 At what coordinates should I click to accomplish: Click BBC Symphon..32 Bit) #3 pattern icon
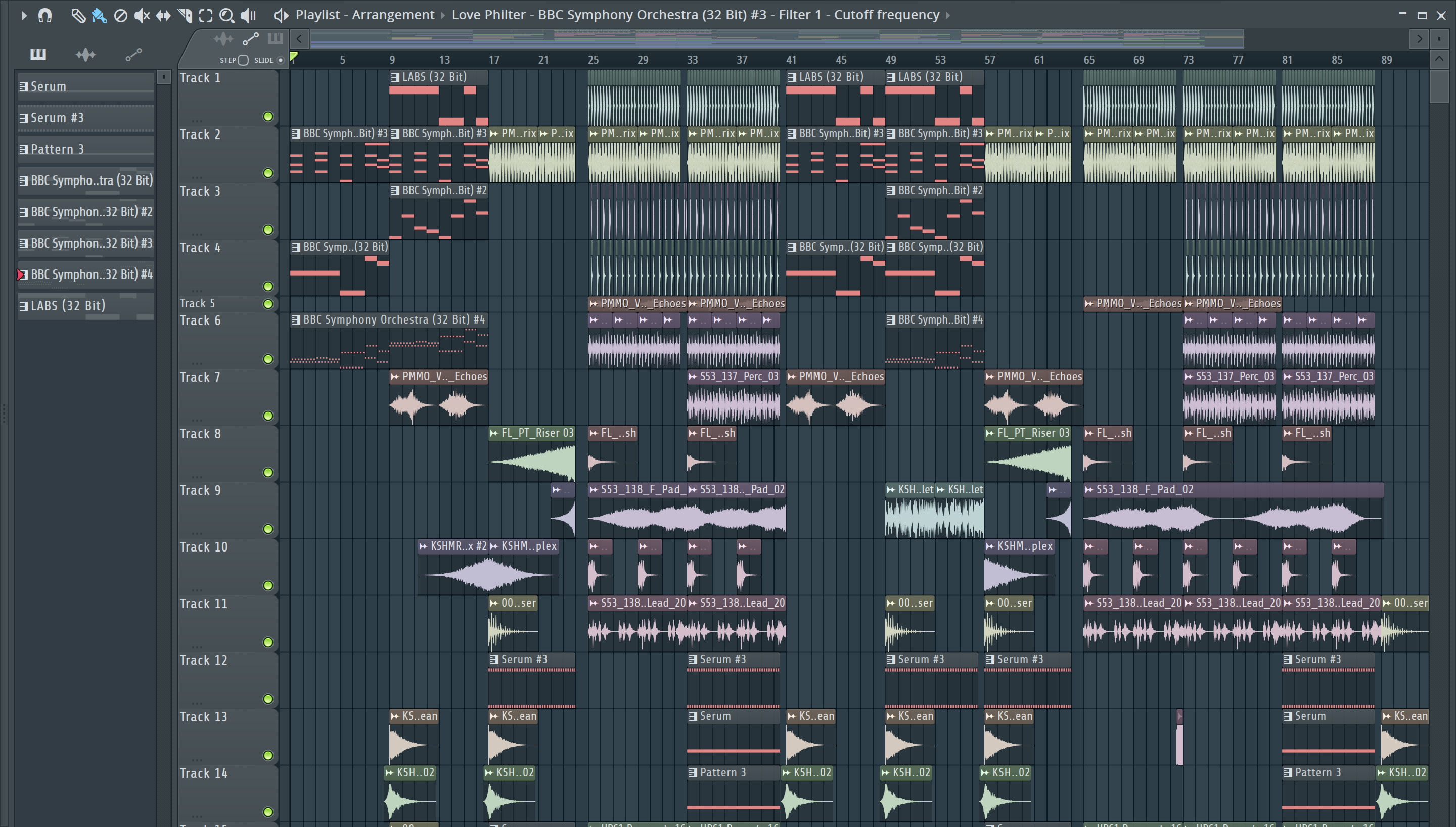[23, 243]
